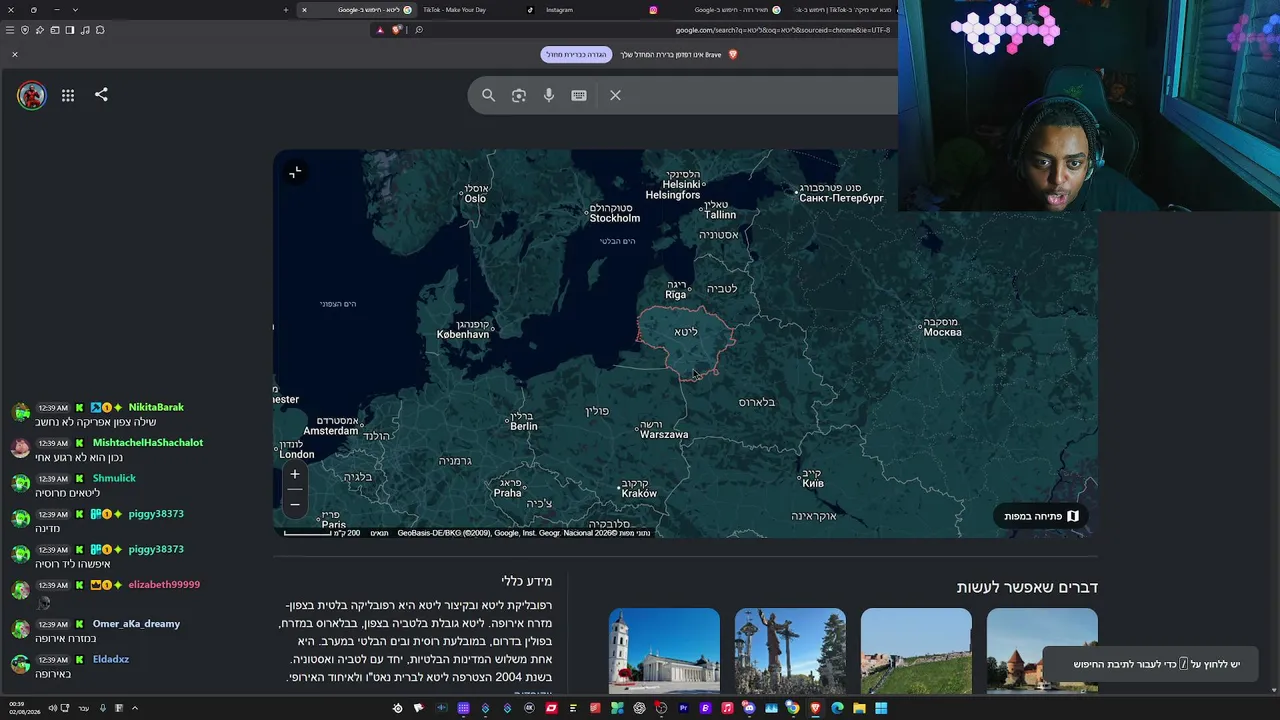Open Discord from the taskbar
1280x720 pixels.
[x=749, y=708]
